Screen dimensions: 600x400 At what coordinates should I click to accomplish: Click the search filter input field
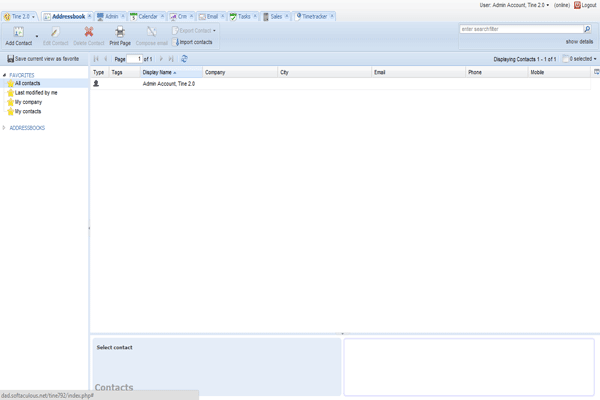[x=520, y=30]
